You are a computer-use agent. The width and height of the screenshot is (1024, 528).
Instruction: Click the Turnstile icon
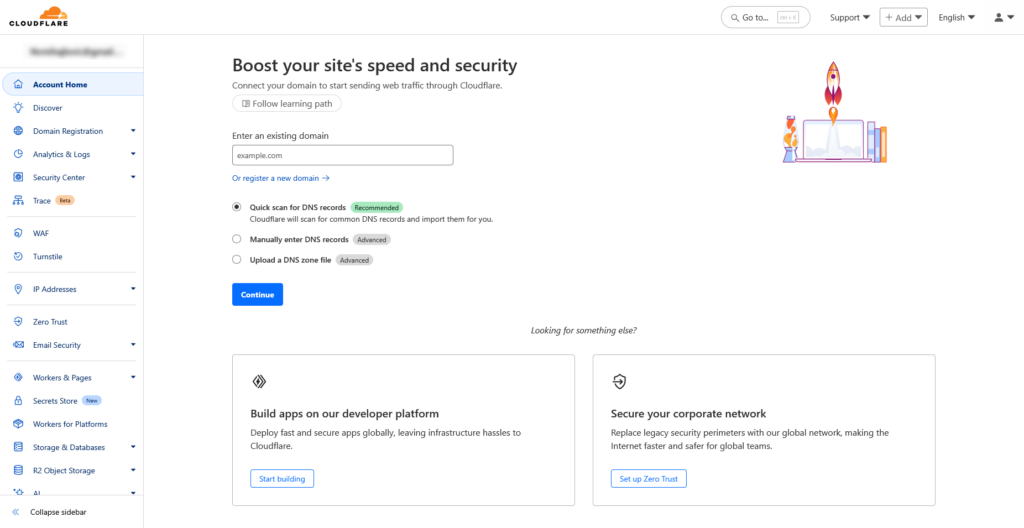tap(18, 257)
